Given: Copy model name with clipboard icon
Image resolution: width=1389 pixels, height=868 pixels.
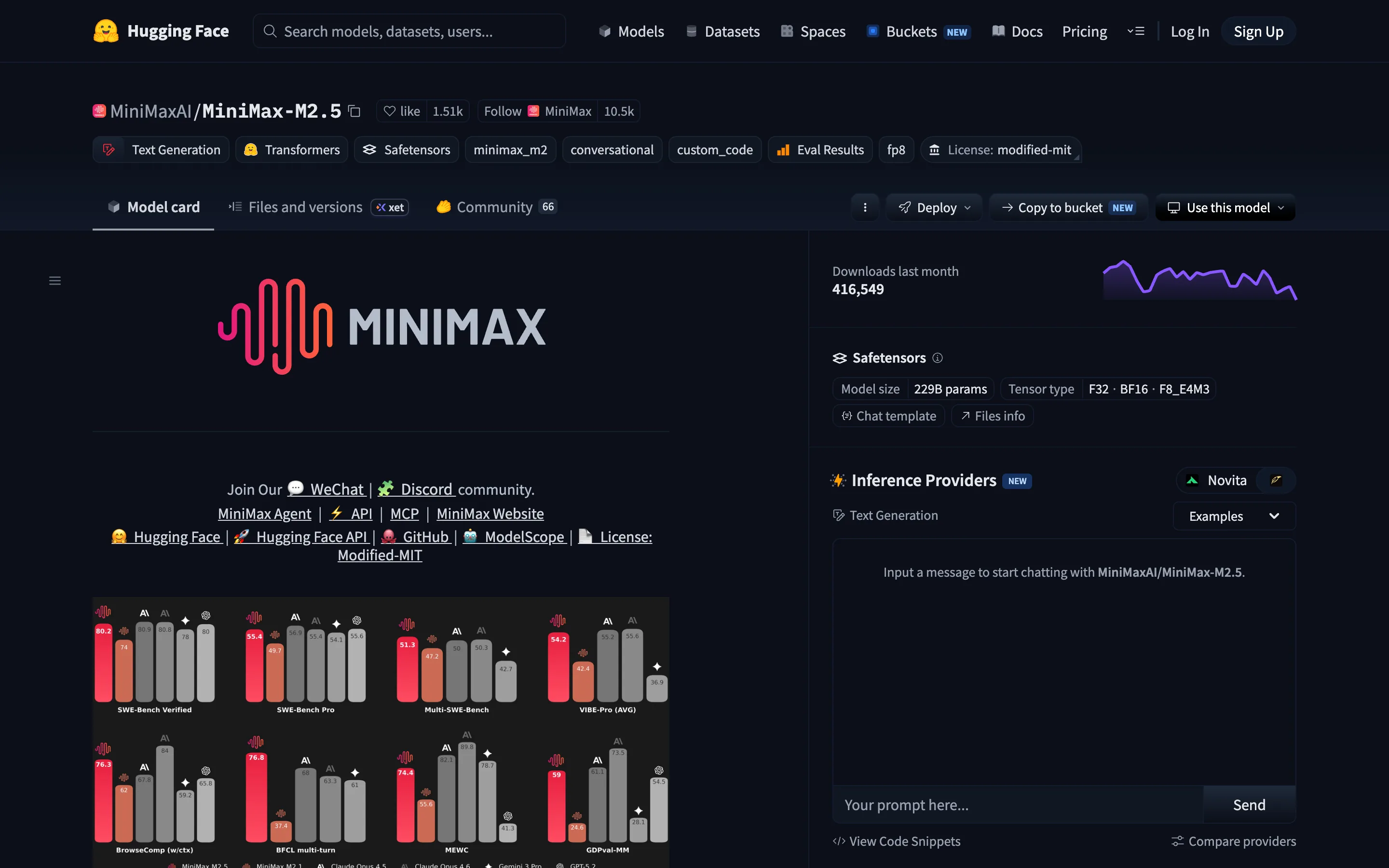Looking at the screenshot, I should [354, 111].
